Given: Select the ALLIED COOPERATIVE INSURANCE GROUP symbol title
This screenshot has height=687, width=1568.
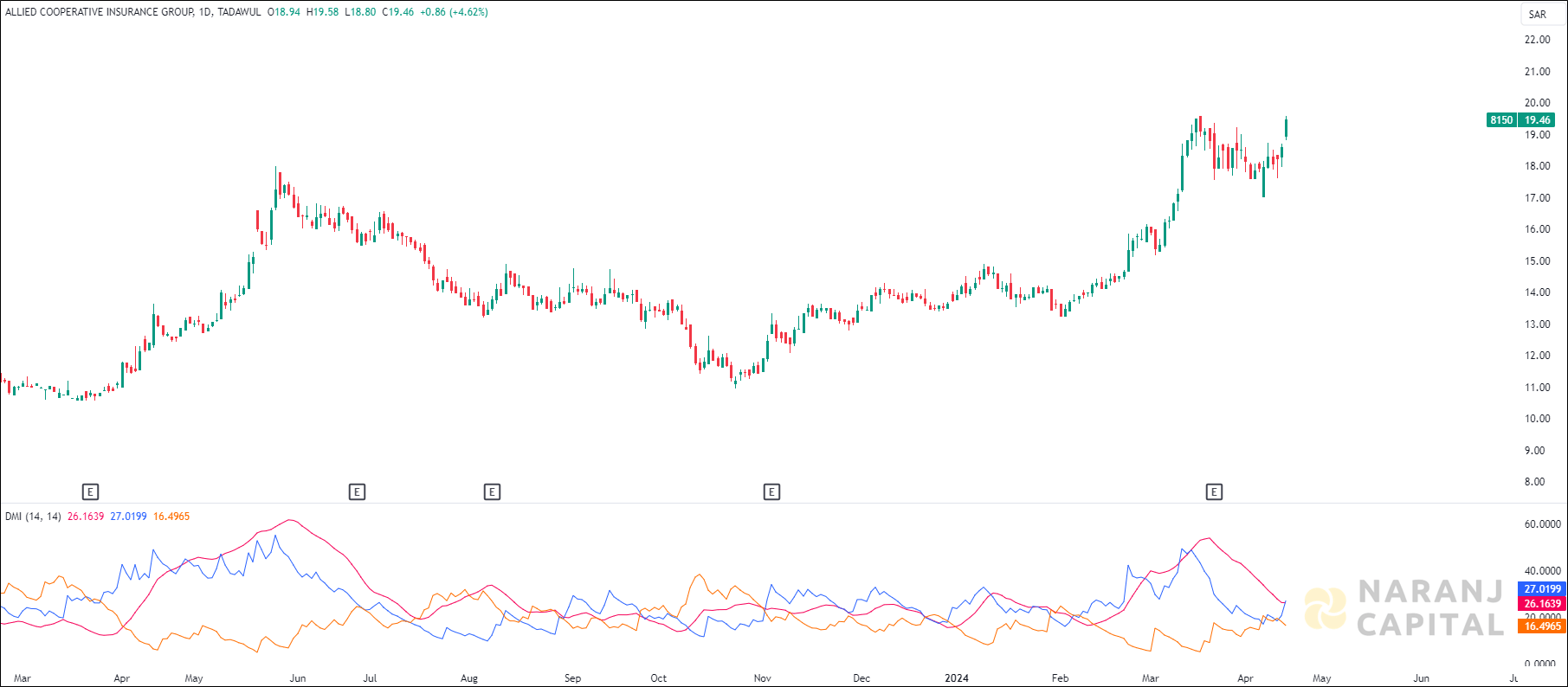Looking at the screenshot, I should pyautogui.click(x=100, y=12).
